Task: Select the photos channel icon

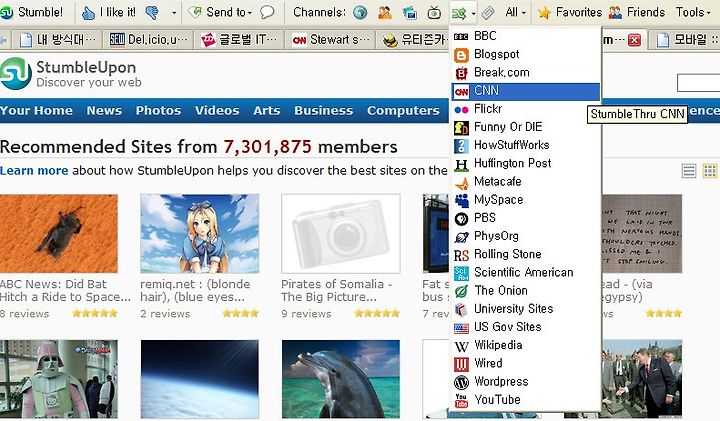Action: pyautogui.click(x=409, y=13)
